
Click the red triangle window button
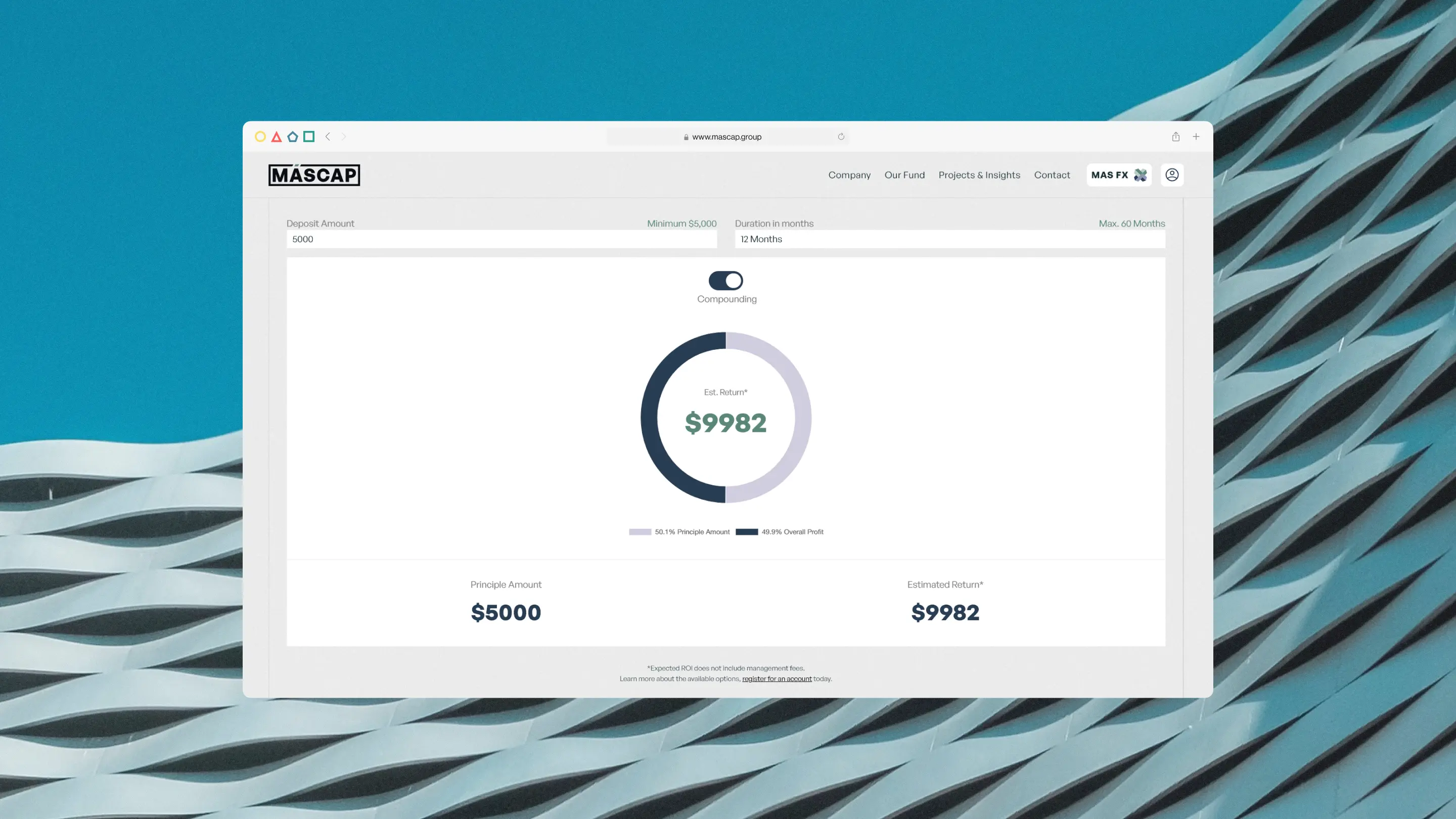tap(277, 137)
